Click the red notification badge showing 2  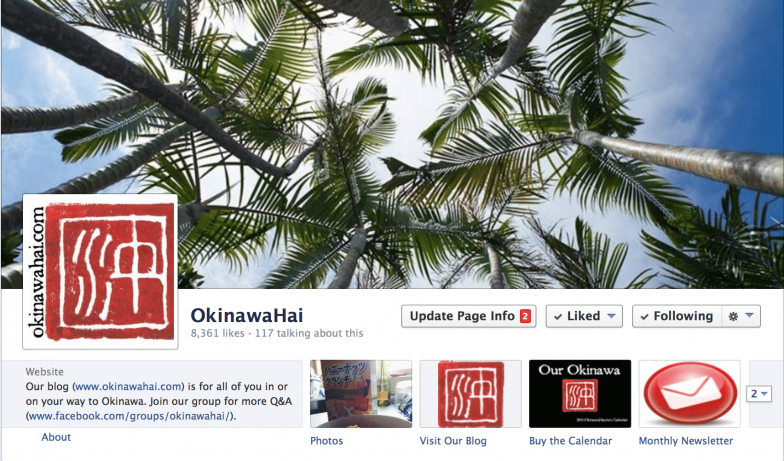click(525, 316)
